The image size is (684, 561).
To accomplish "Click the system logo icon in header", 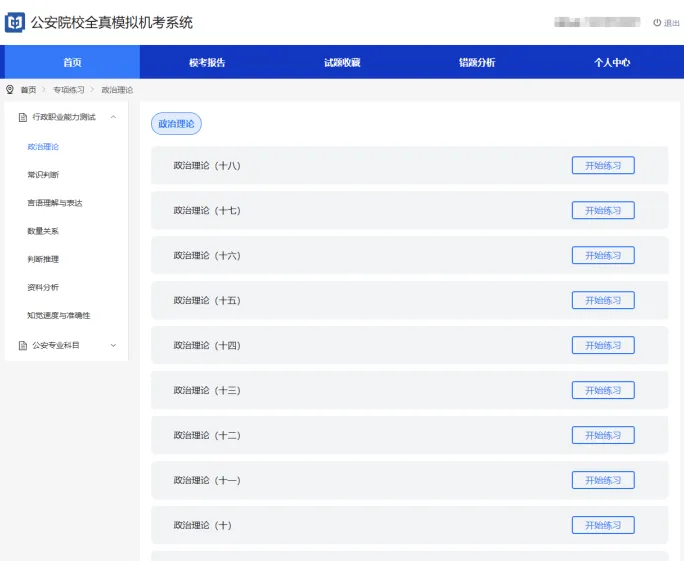I will [14, 22].
